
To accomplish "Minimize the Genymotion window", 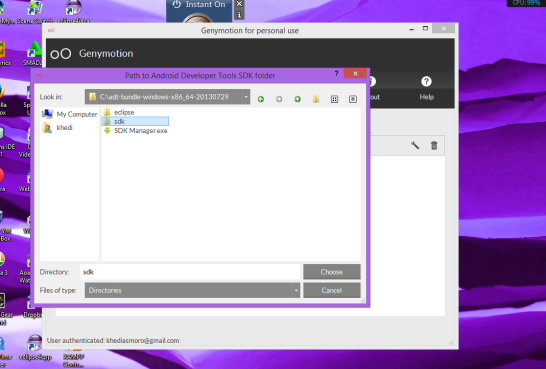I will [412, 29].
